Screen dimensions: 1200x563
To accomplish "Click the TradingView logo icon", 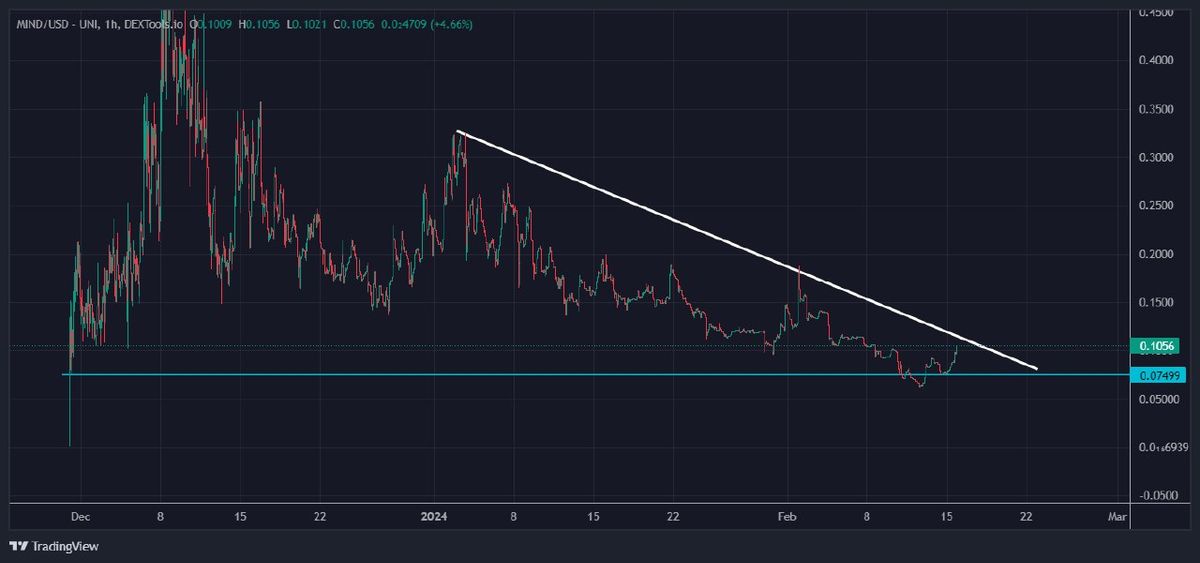I will tap(18, 546).
